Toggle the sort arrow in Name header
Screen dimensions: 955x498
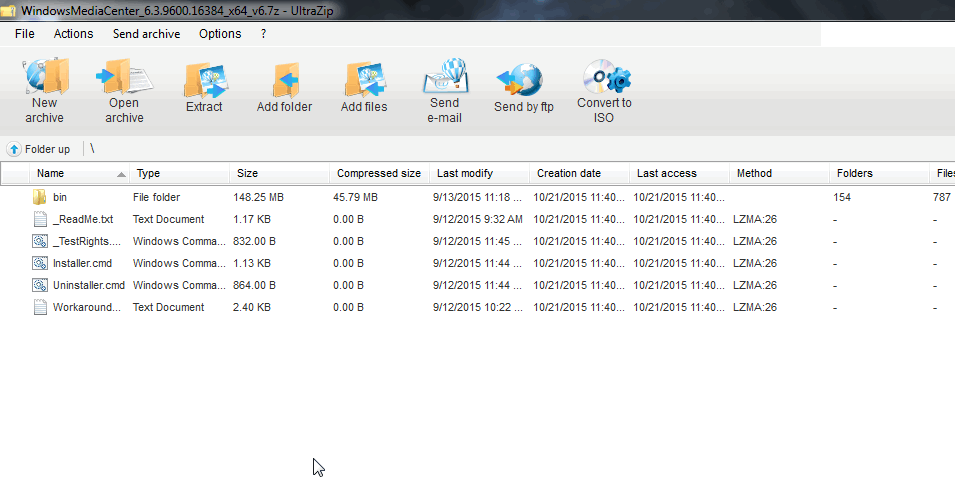coord(121,175)
